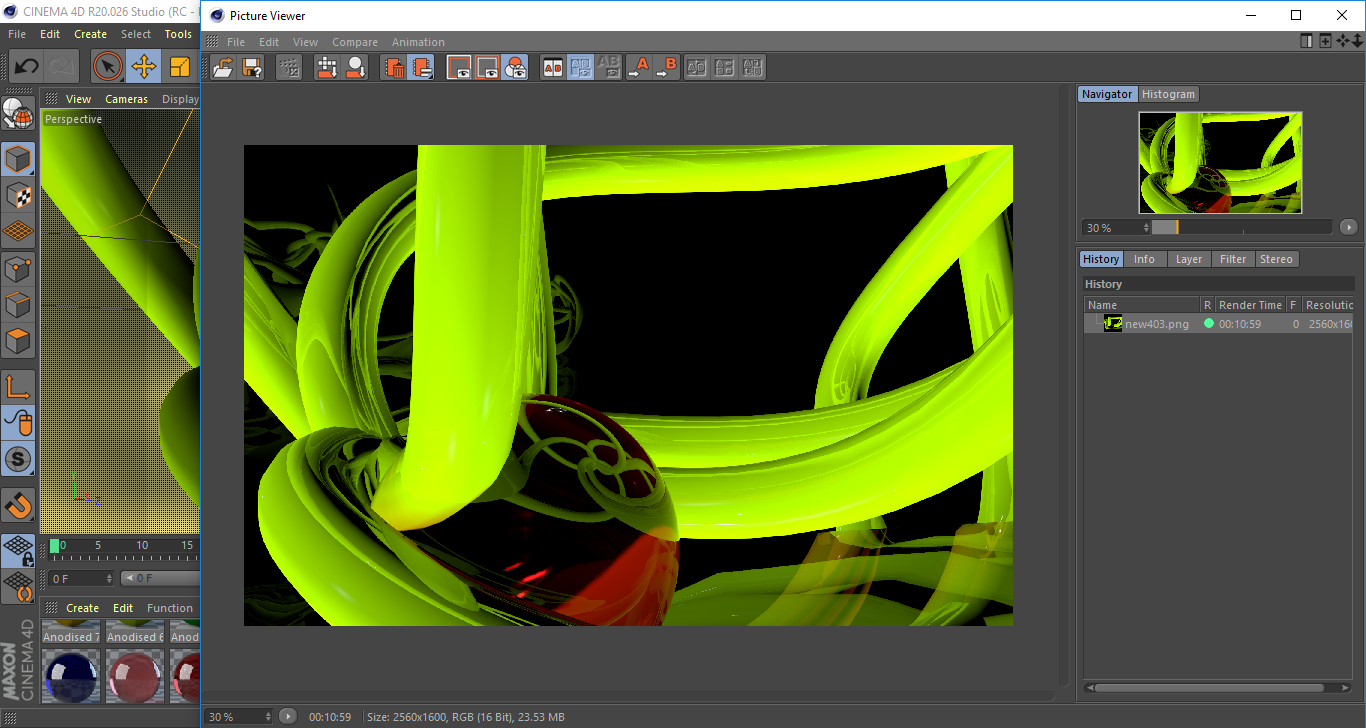Switch to the Layer tab
The image size is (1366, 728).
coord(1188,259)
